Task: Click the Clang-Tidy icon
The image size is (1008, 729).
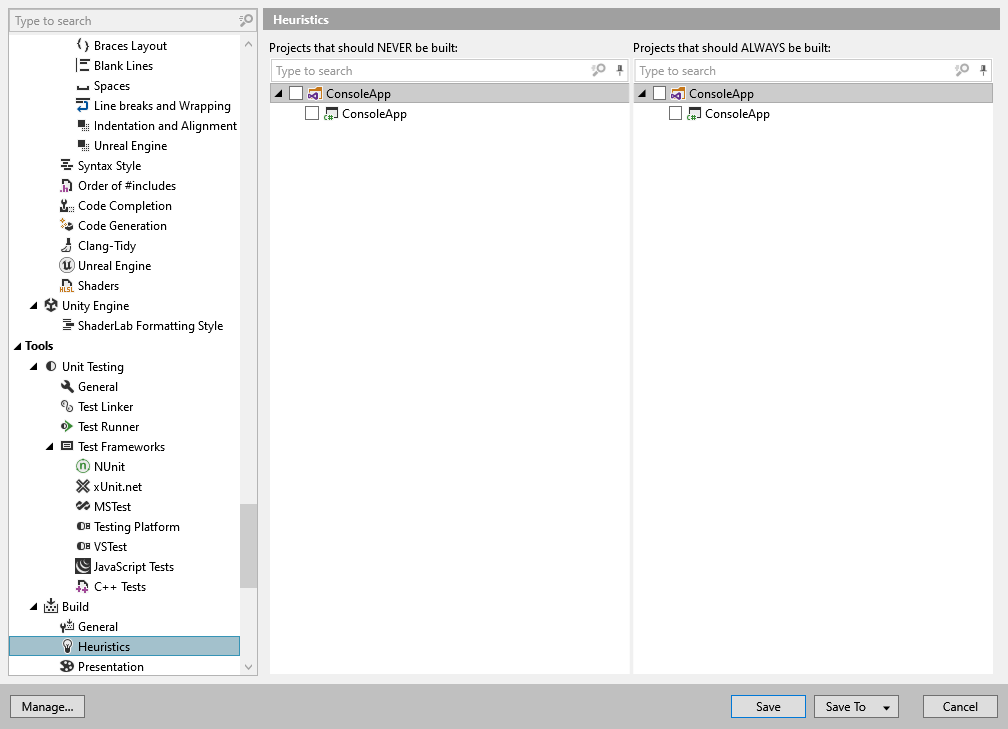Action: pyautogui.click(x=66, y=246)
